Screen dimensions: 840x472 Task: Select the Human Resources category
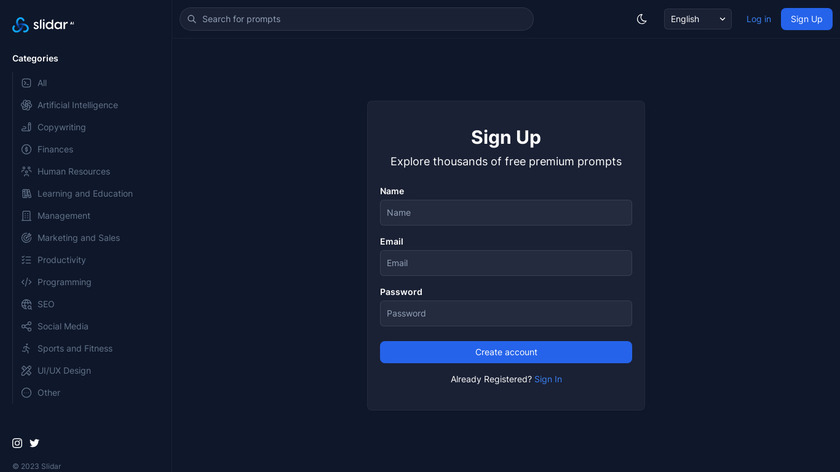[x=73, y=172]
